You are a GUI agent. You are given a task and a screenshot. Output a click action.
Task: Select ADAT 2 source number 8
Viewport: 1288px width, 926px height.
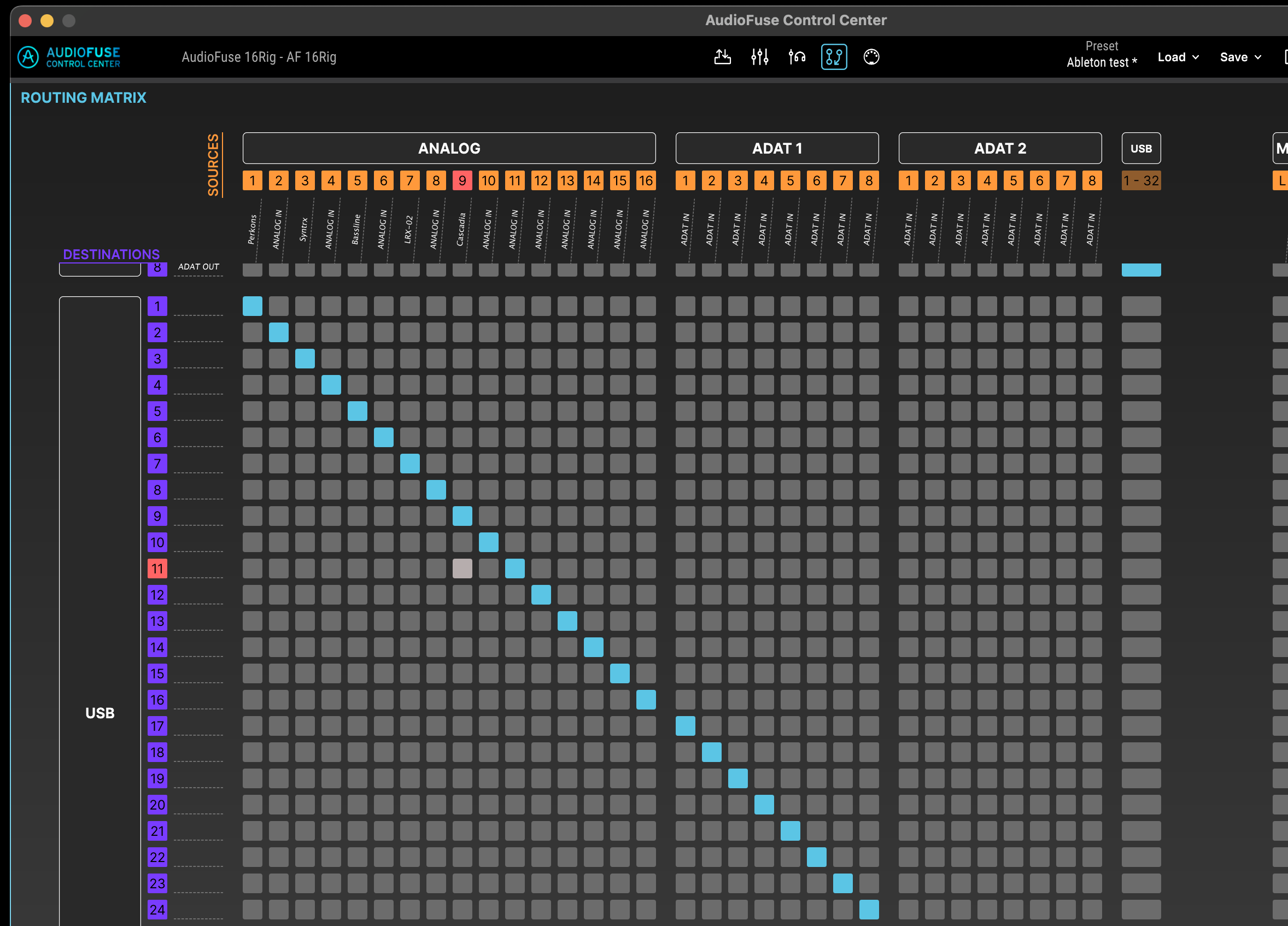pyautogui.click(x=1092, y=180)
